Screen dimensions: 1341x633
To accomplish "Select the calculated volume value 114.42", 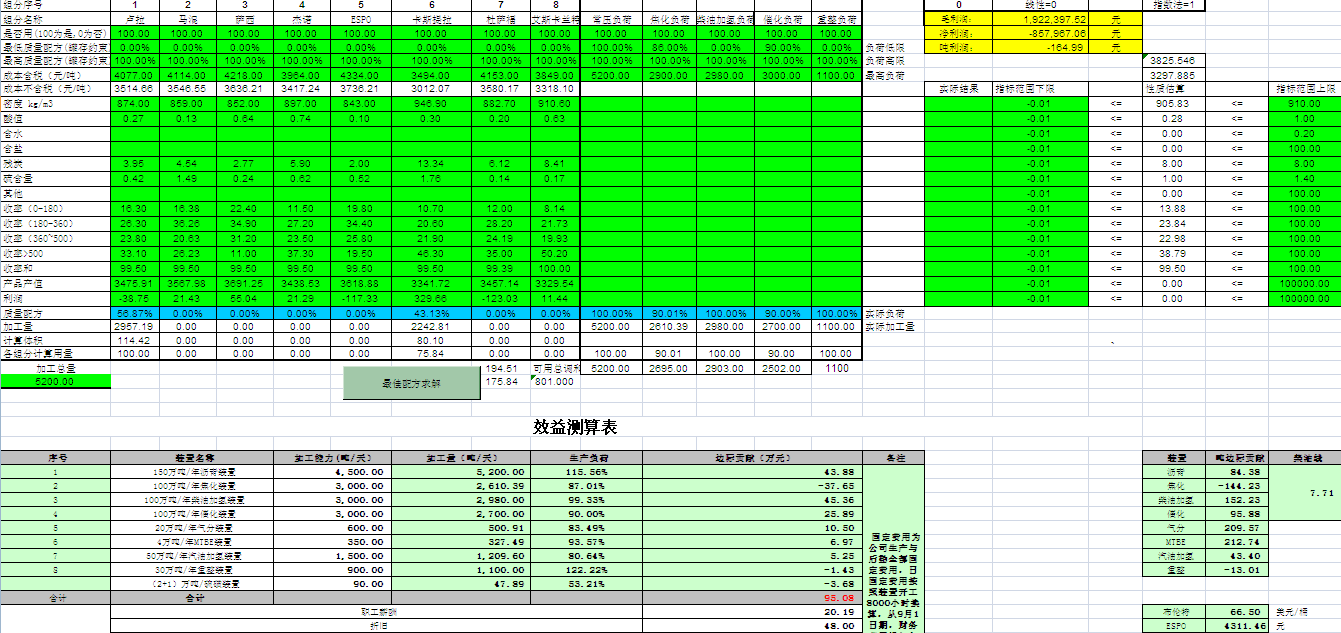I will click(x=134, y=340).
